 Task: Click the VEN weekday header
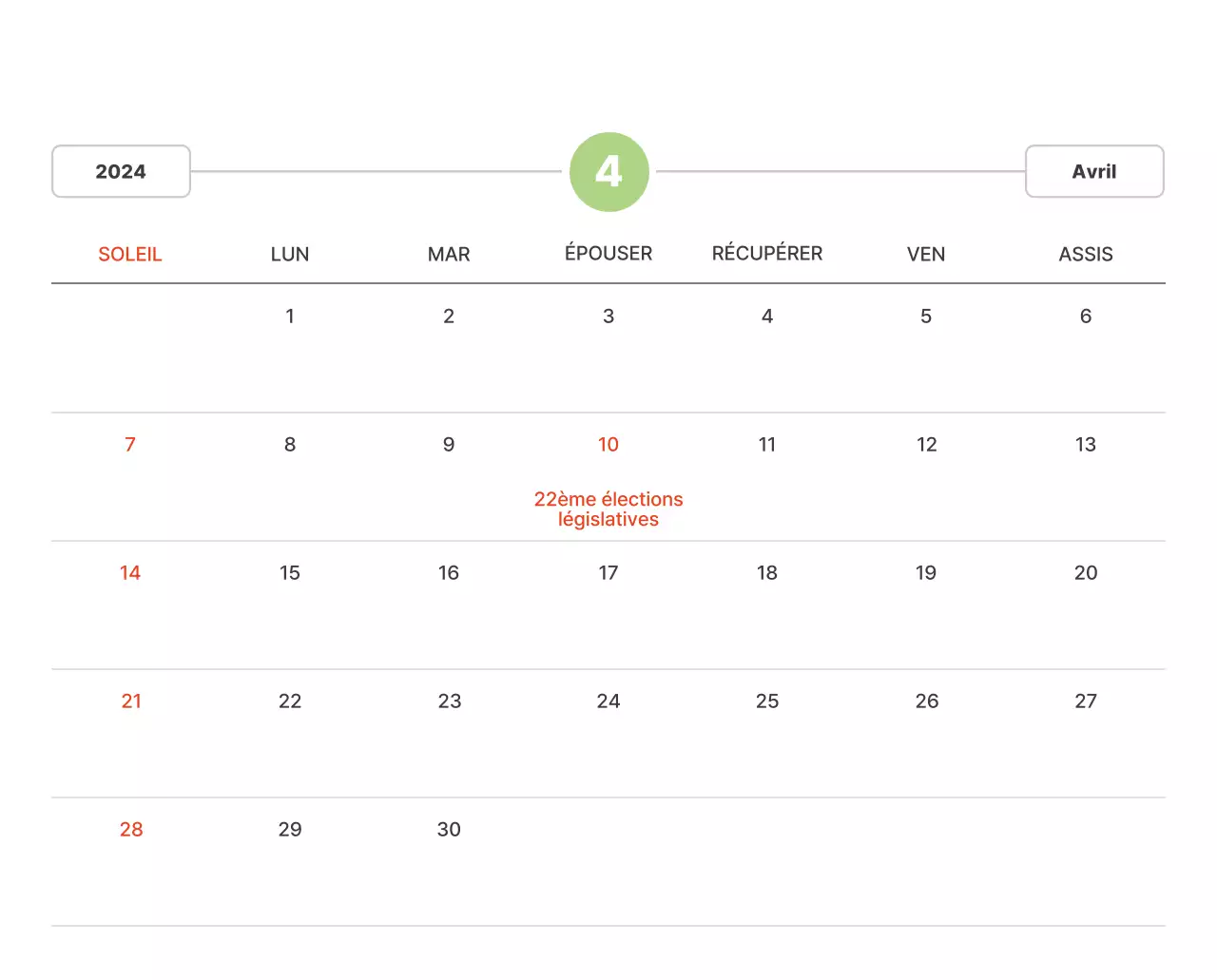point(926,254)
